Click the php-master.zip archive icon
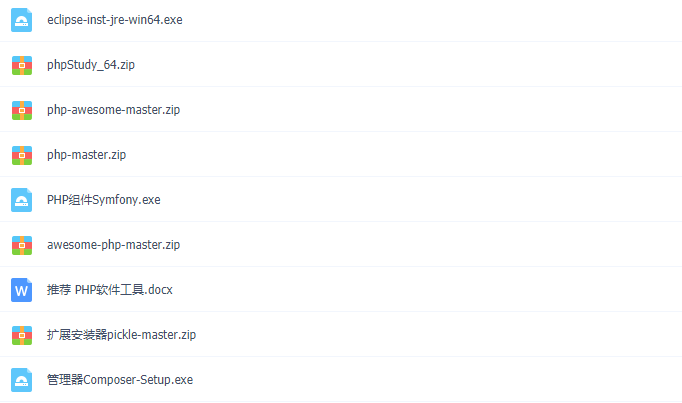 (x=22, y=155)
